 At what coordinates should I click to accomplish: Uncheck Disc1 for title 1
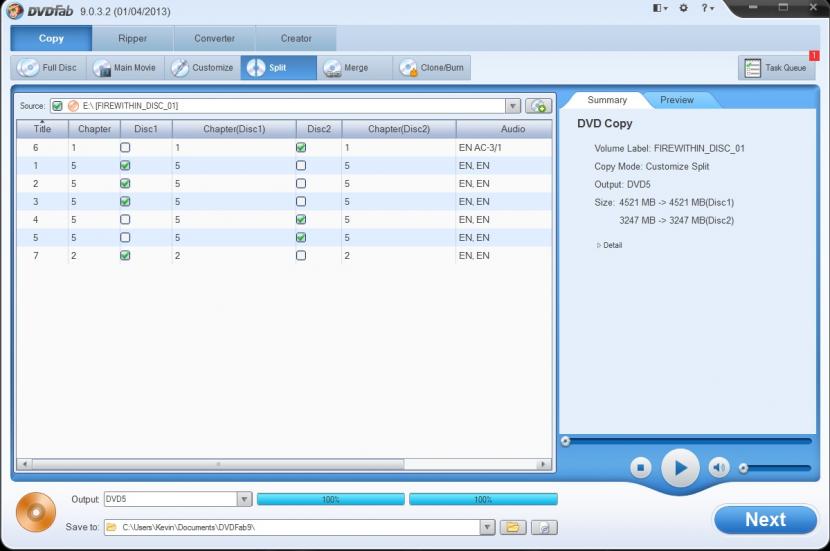pyautogui.click(x=125, y=166)
